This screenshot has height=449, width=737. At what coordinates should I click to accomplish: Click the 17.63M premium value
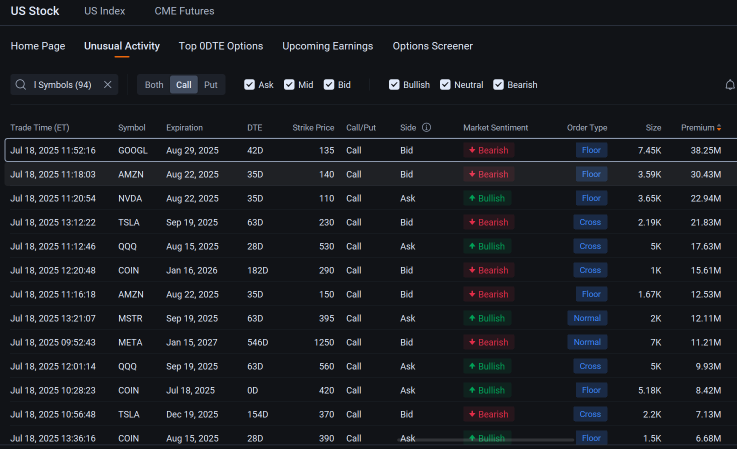click(x=706, y=246)
